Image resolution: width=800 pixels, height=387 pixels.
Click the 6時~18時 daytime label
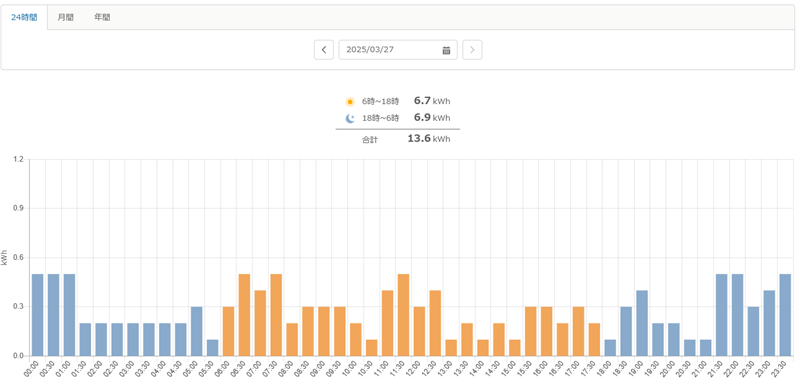pos(380,101)
